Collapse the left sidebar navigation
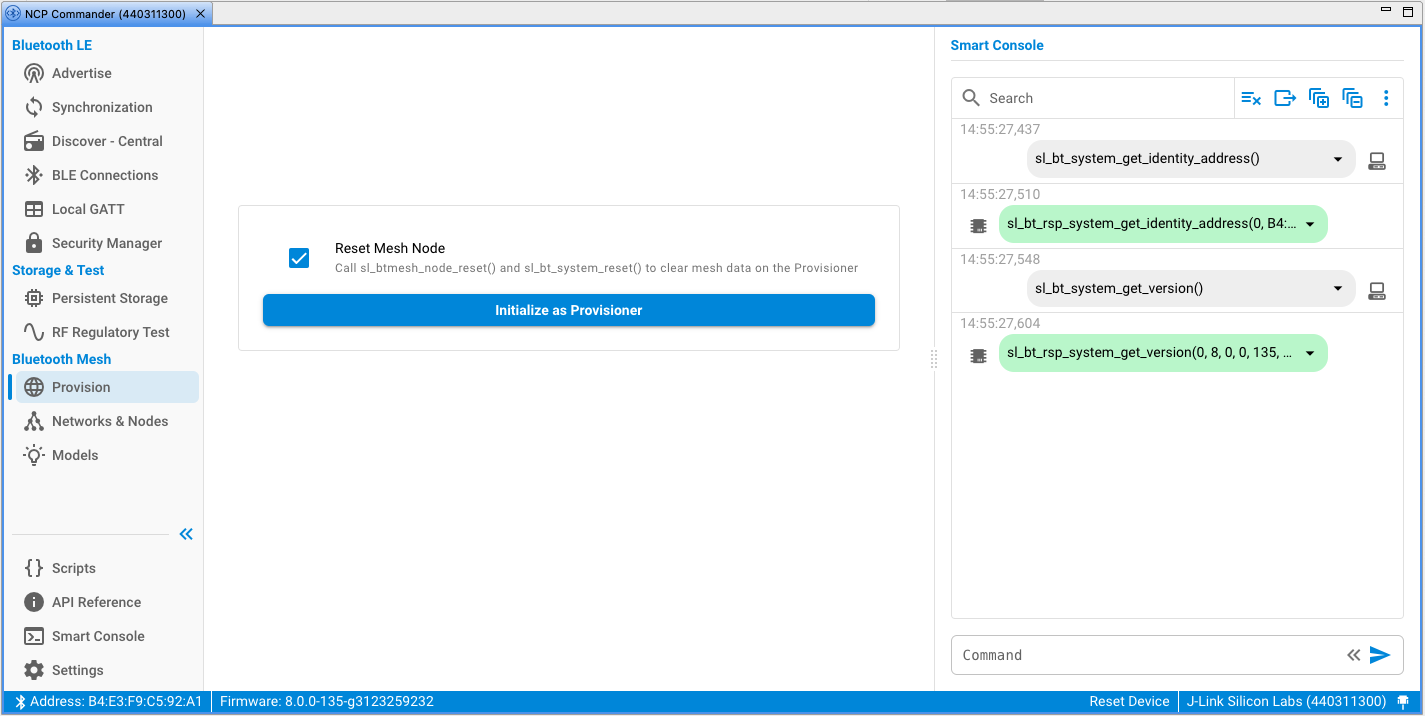1425x716 pixels. click(x=186, y=534)
